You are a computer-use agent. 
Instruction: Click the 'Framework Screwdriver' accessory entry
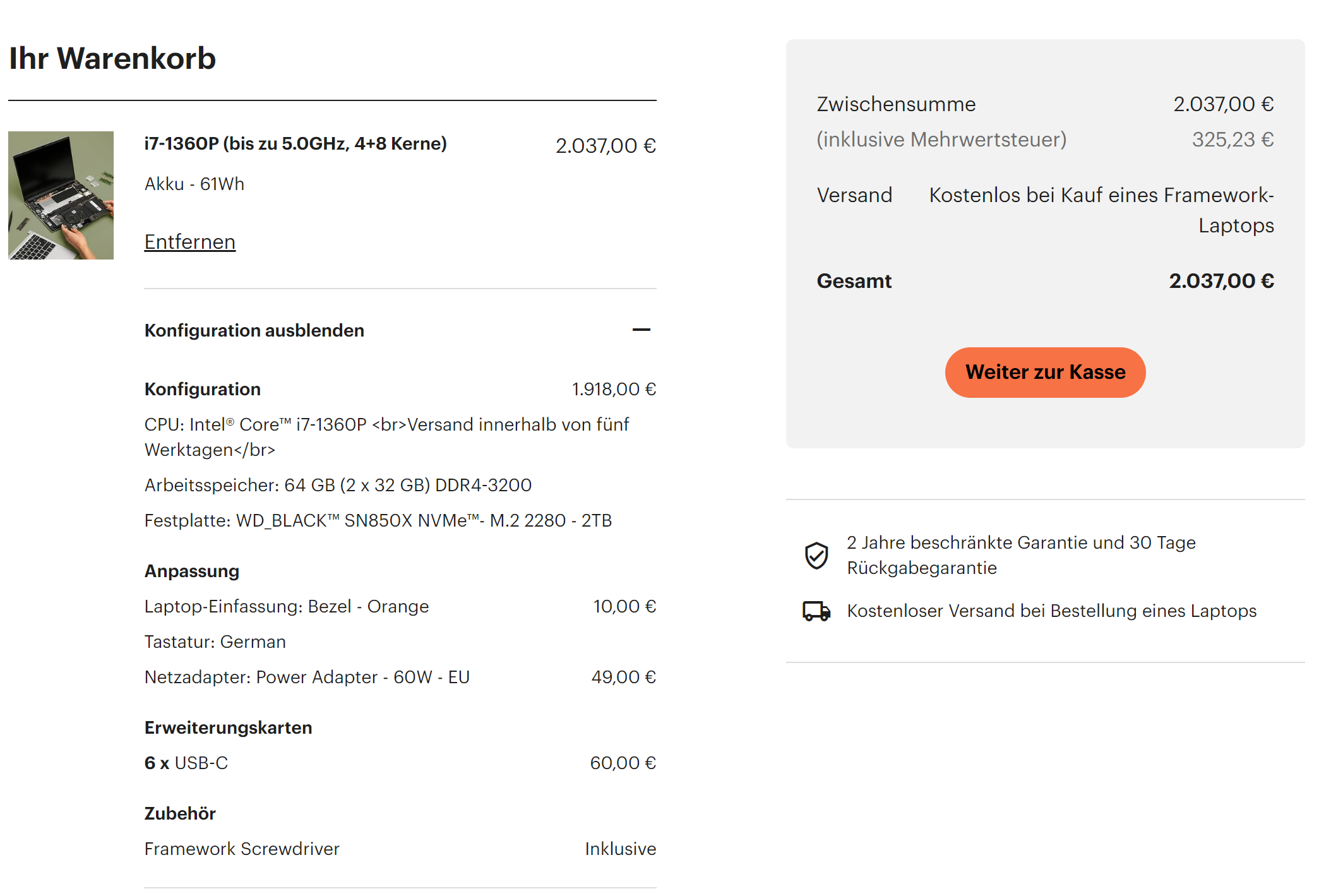(241, 849)
